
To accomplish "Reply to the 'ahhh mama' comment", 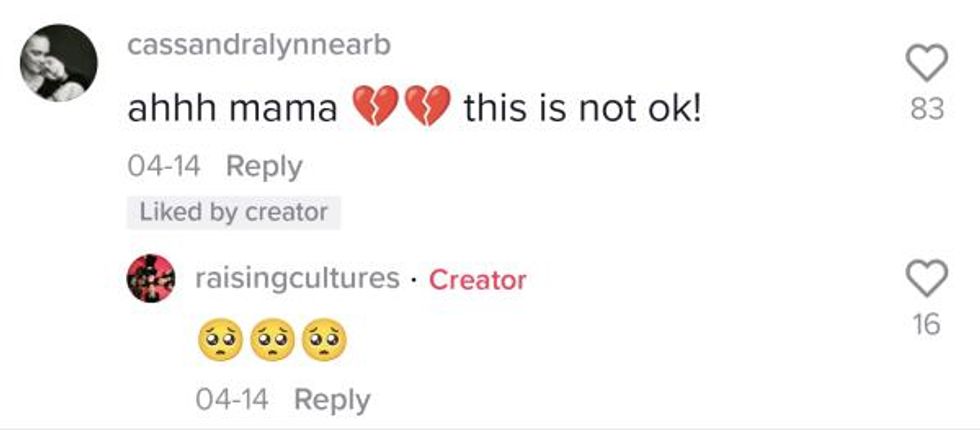I will coord(264,166).
